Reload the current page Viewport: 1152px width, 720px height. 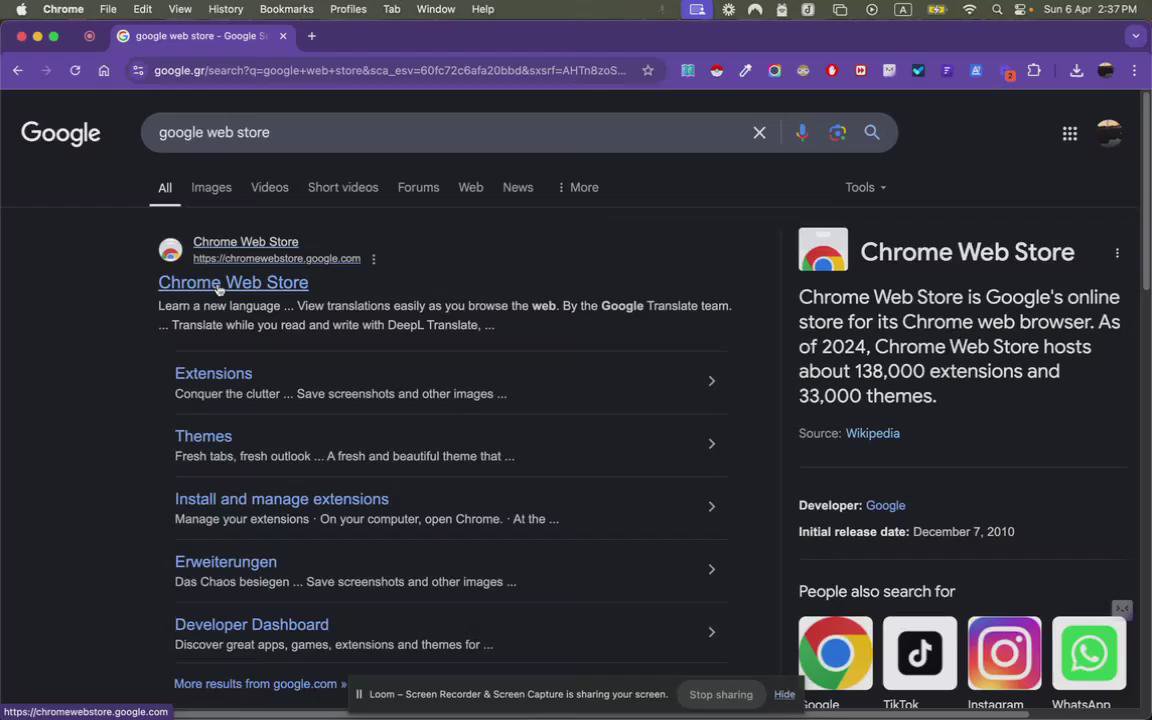pyautogui.click(x=75, y=71)
